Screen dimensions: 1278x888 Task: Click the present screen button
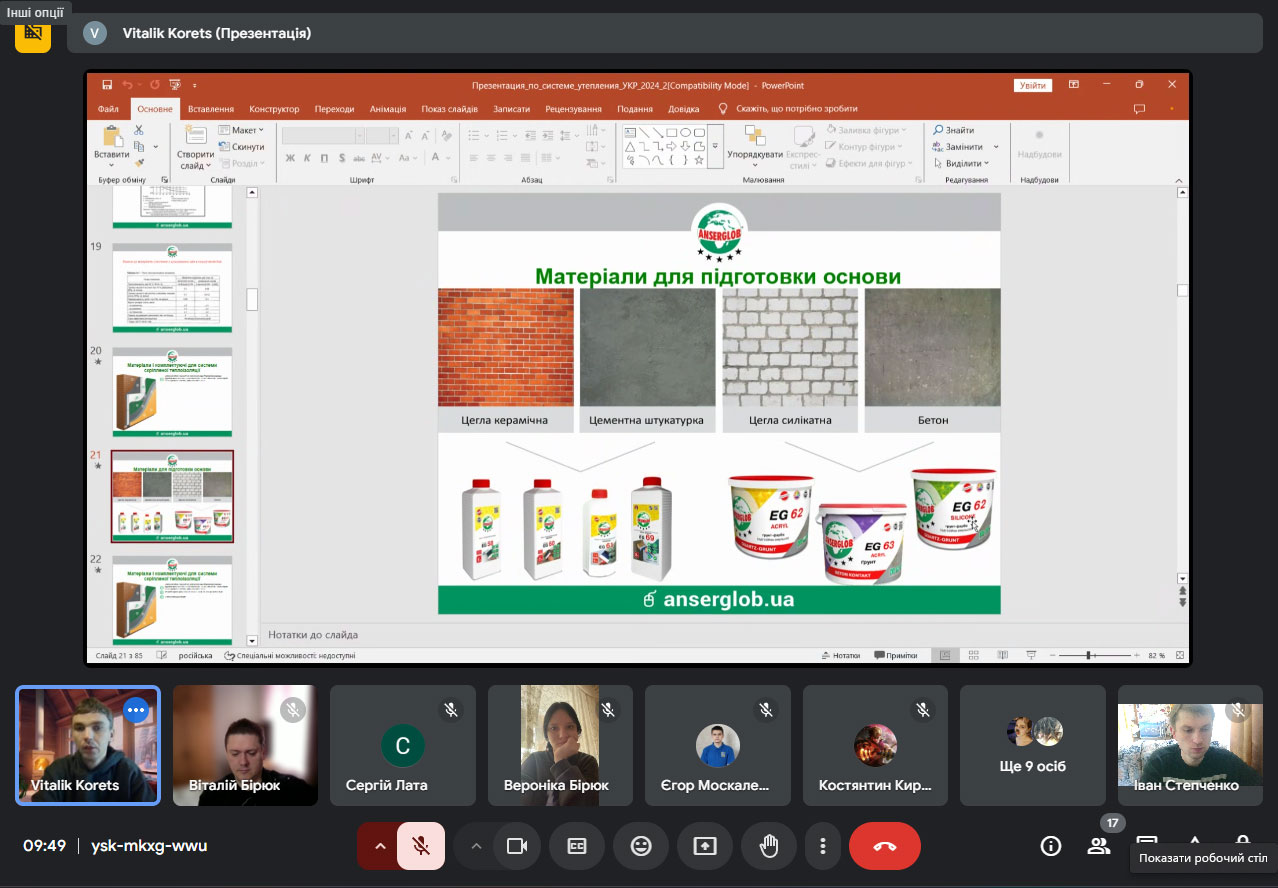(705, 846)
